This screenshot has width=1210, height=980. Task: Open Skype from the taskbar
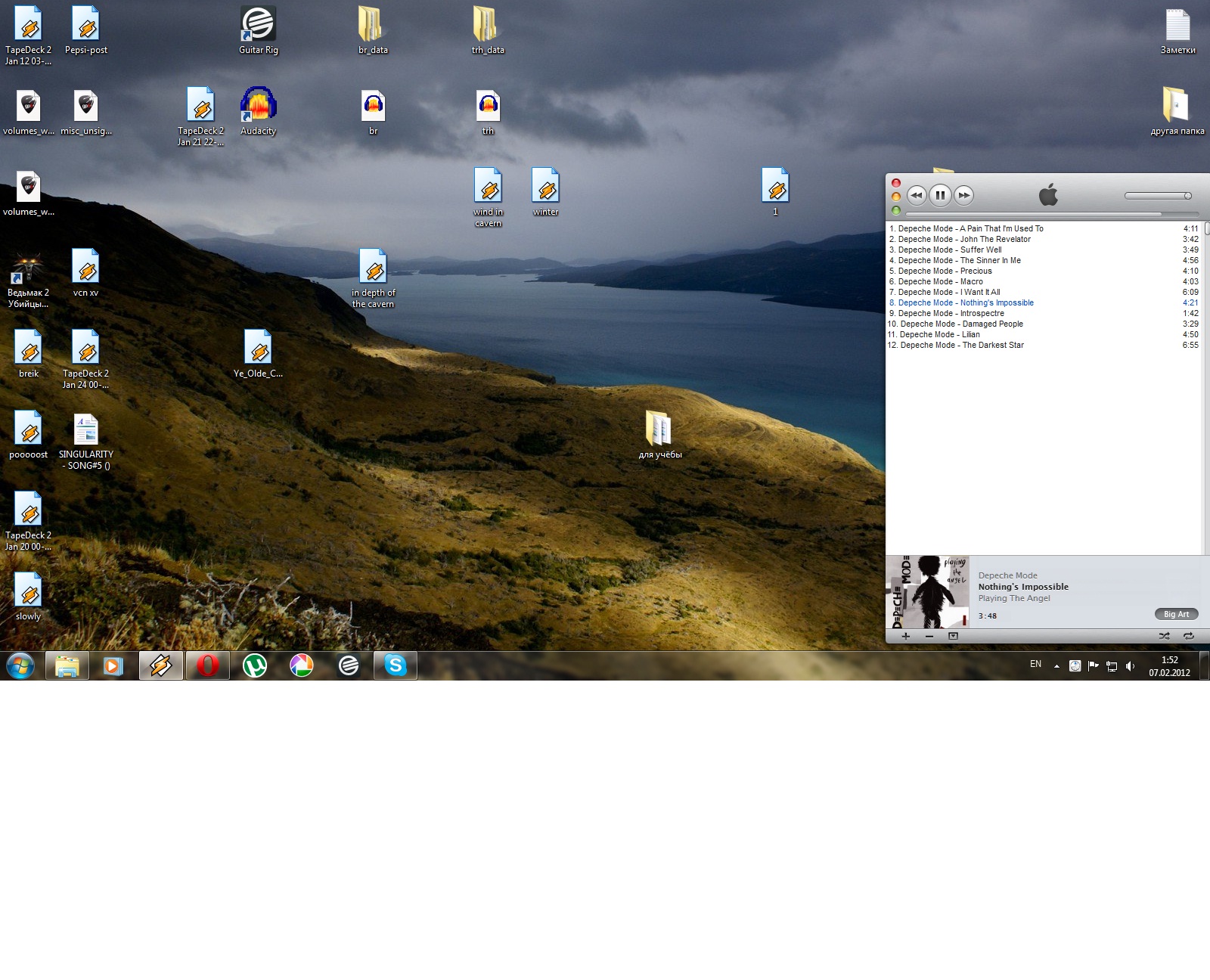coord(395,665)
